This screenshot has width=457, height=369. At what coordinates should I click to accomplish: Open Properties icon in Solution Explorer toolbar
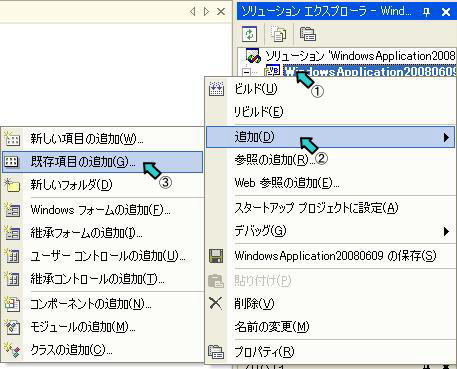pyautogui.click(x=308, y=34)
